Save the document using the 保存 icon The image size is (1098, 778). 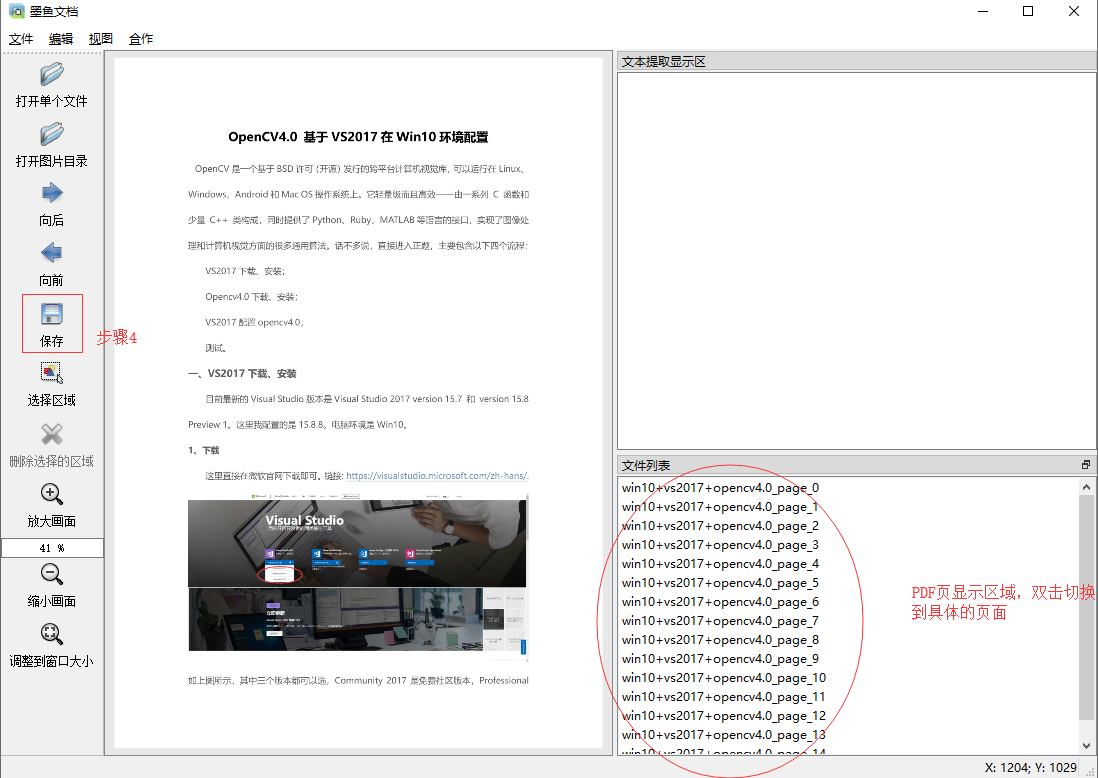[51, 318]
